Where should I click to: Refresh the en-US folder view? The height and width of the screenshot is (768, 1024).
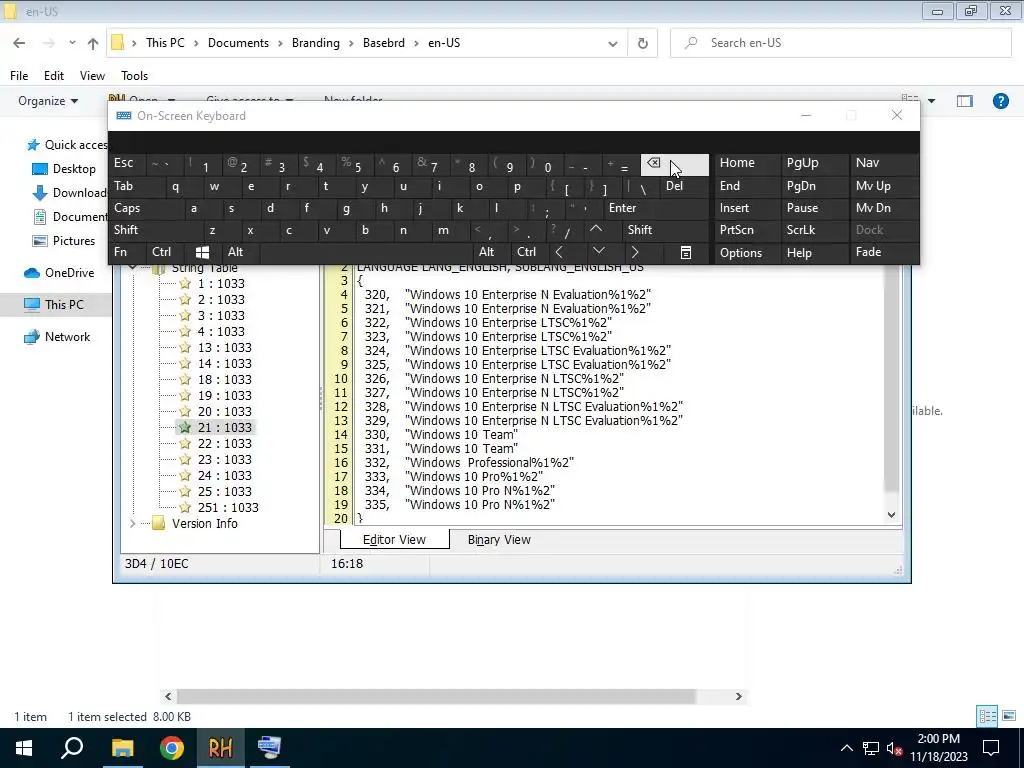[x=643, y=43]
